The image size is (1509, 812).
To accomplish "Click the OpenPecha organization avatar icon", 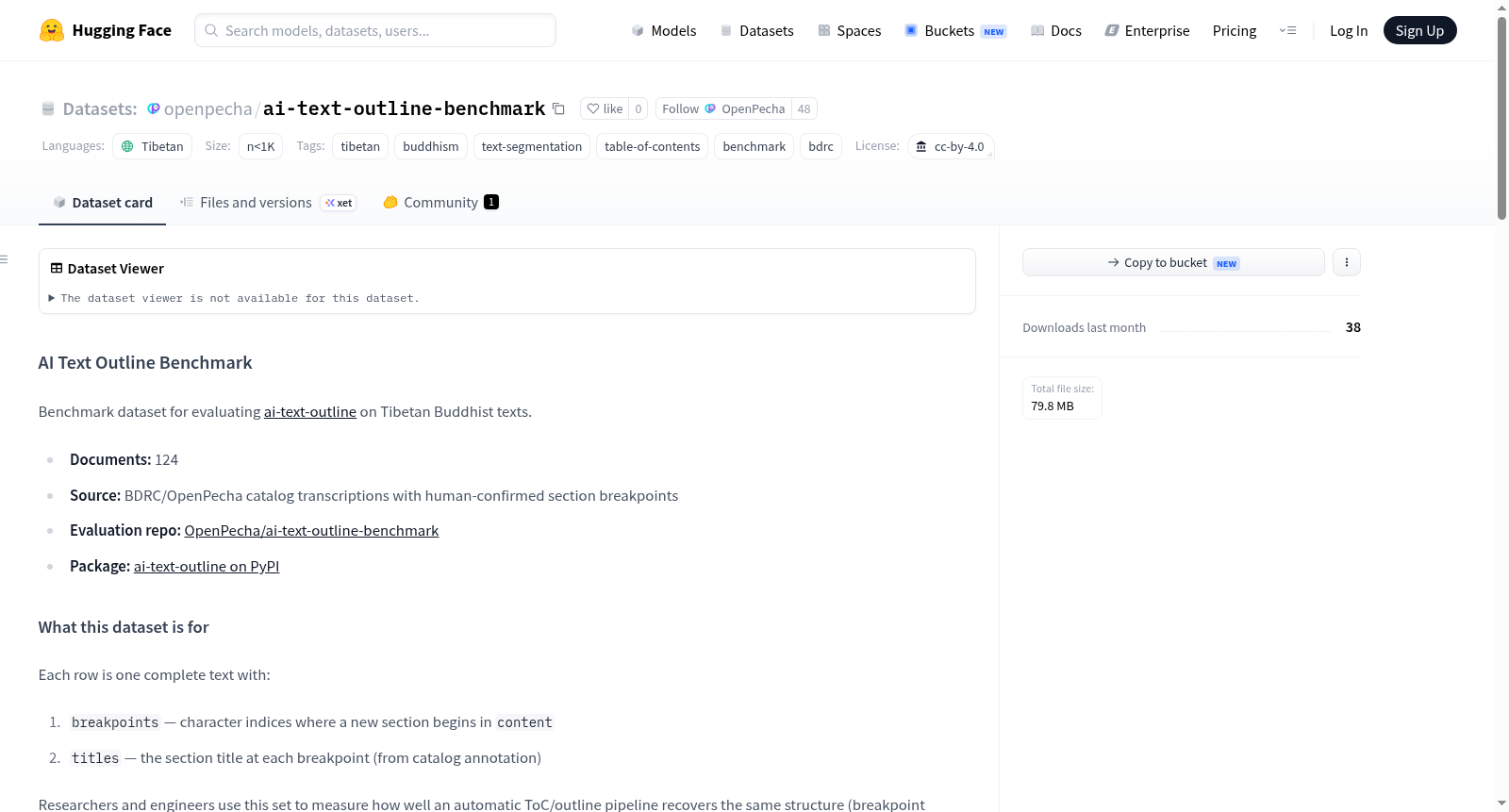I will [153, 108].
